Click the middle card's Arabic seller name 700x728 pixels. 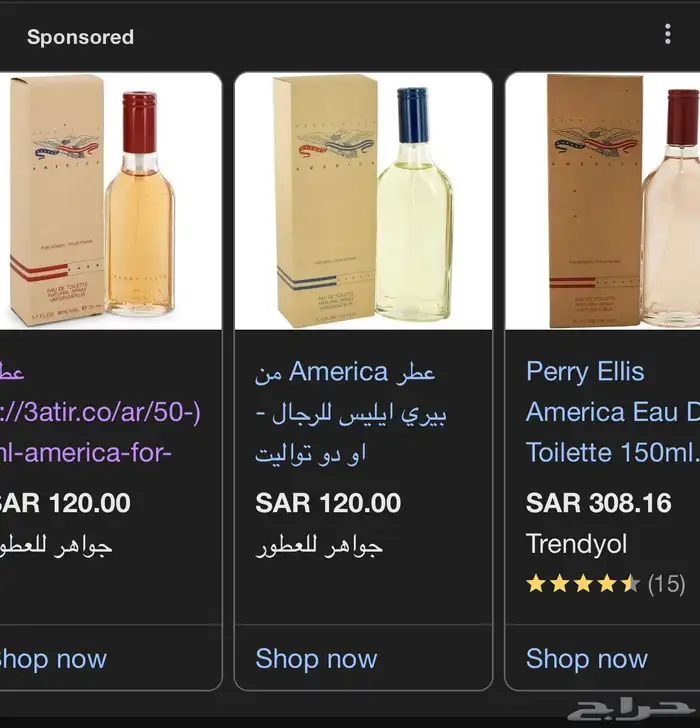(320, 546)
